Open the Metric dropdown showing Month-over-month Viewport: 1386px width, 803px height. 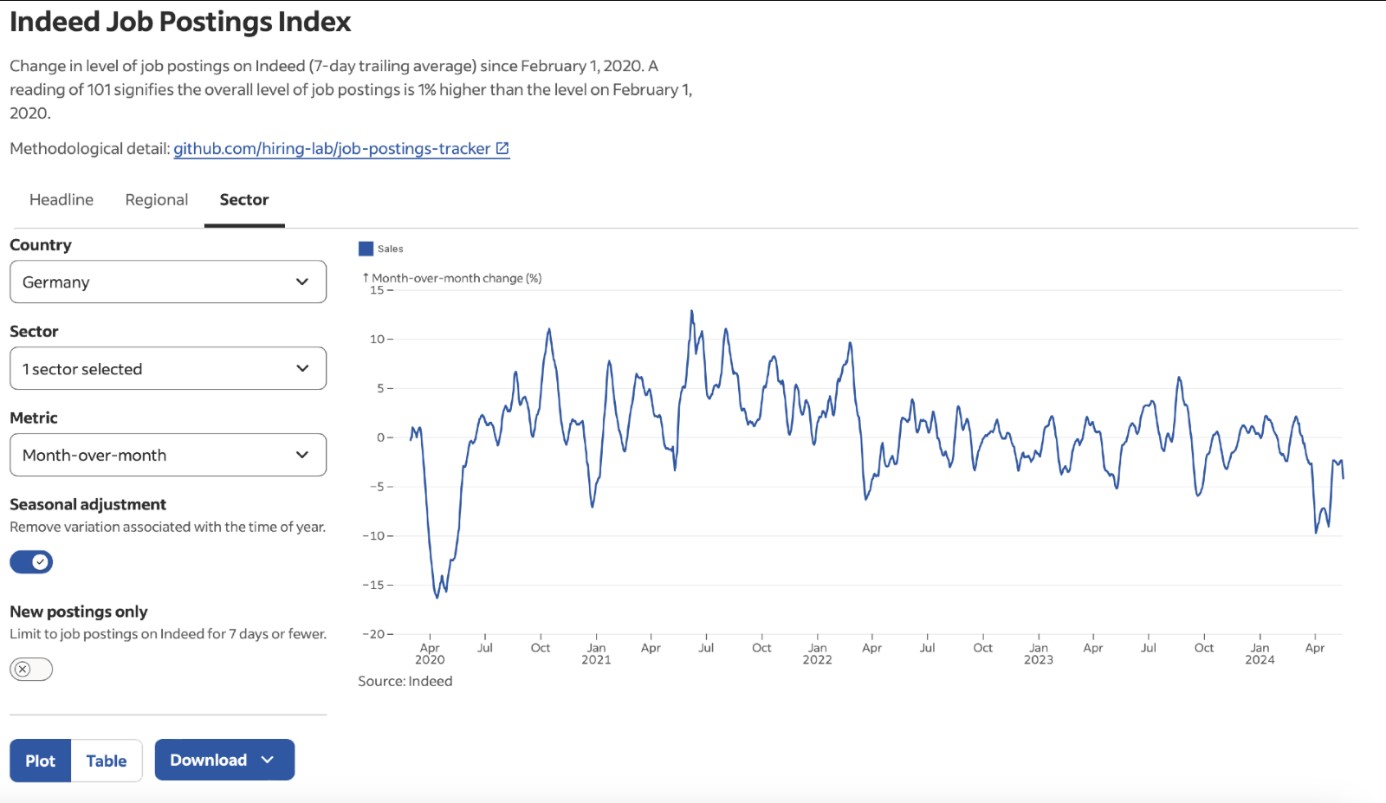(x=168, y=455)
